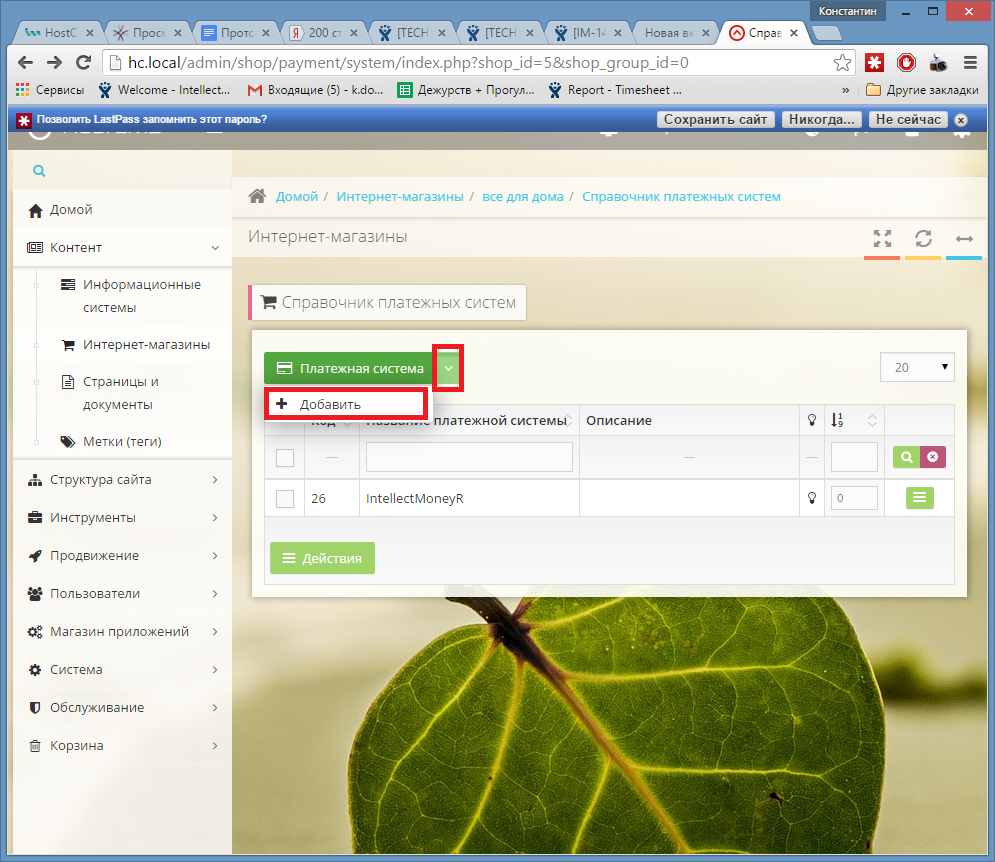Viewport: 995px width, 862px height.
Task: Click the browser back arrow
Action: [x=25, y=62]
